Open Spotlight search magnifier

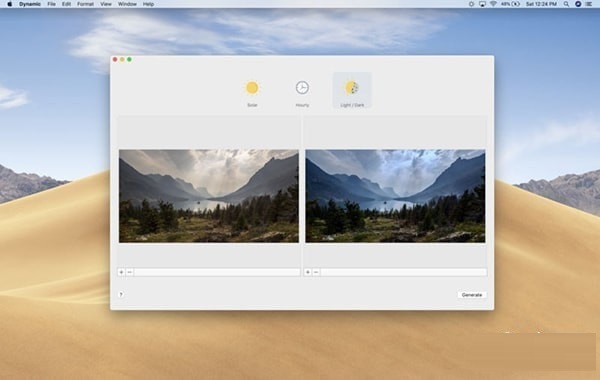tap(566, 4)
